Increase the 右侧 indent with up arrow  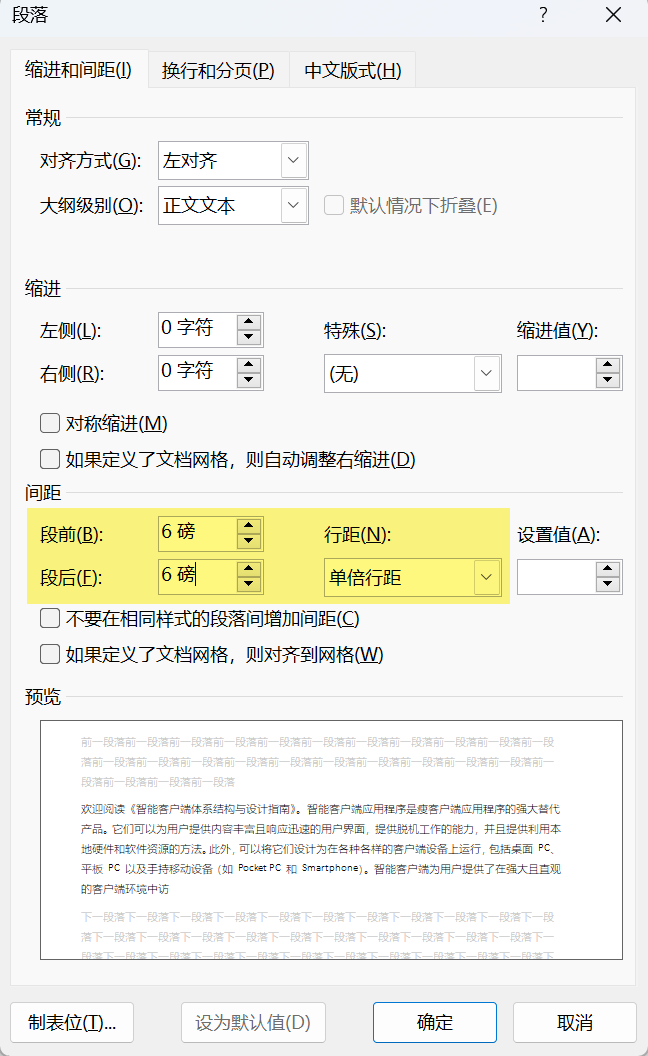249,364
